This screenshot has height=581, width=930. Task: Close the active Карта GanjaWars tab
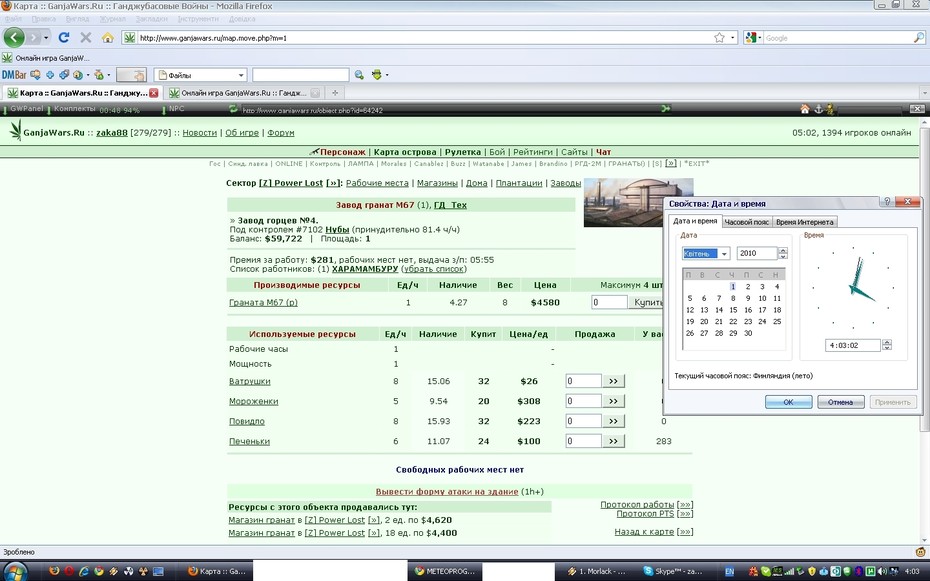[x=154, y=93]
